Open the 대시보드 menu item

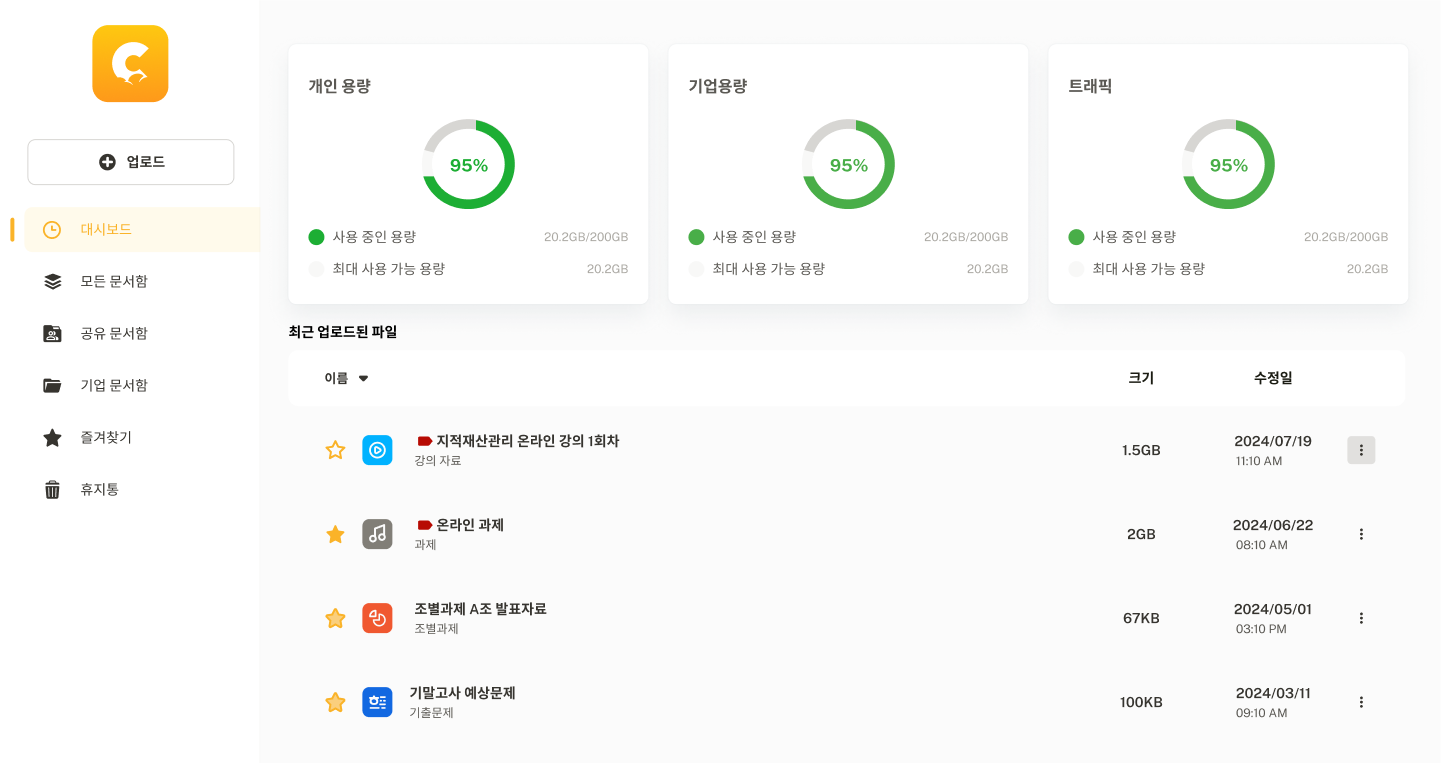click(x=142, y=230)
